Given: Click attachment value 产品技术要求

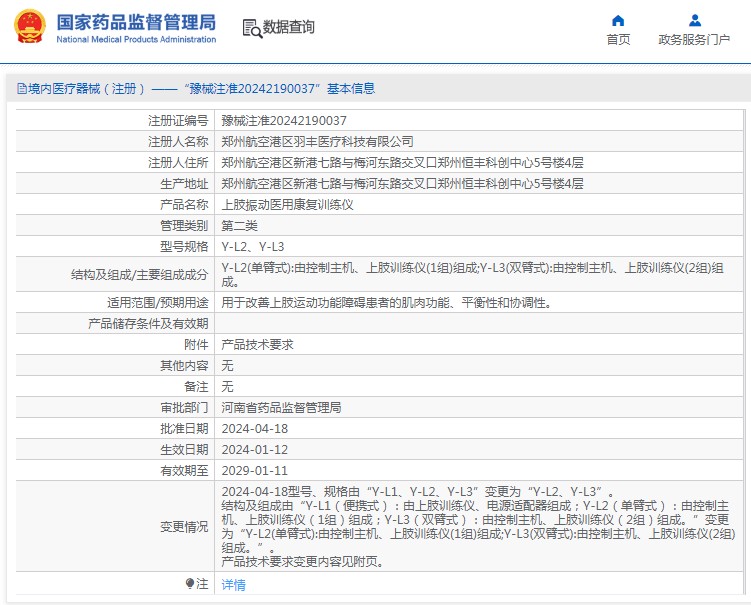Looking at the screenshot, I should (257, 345).
